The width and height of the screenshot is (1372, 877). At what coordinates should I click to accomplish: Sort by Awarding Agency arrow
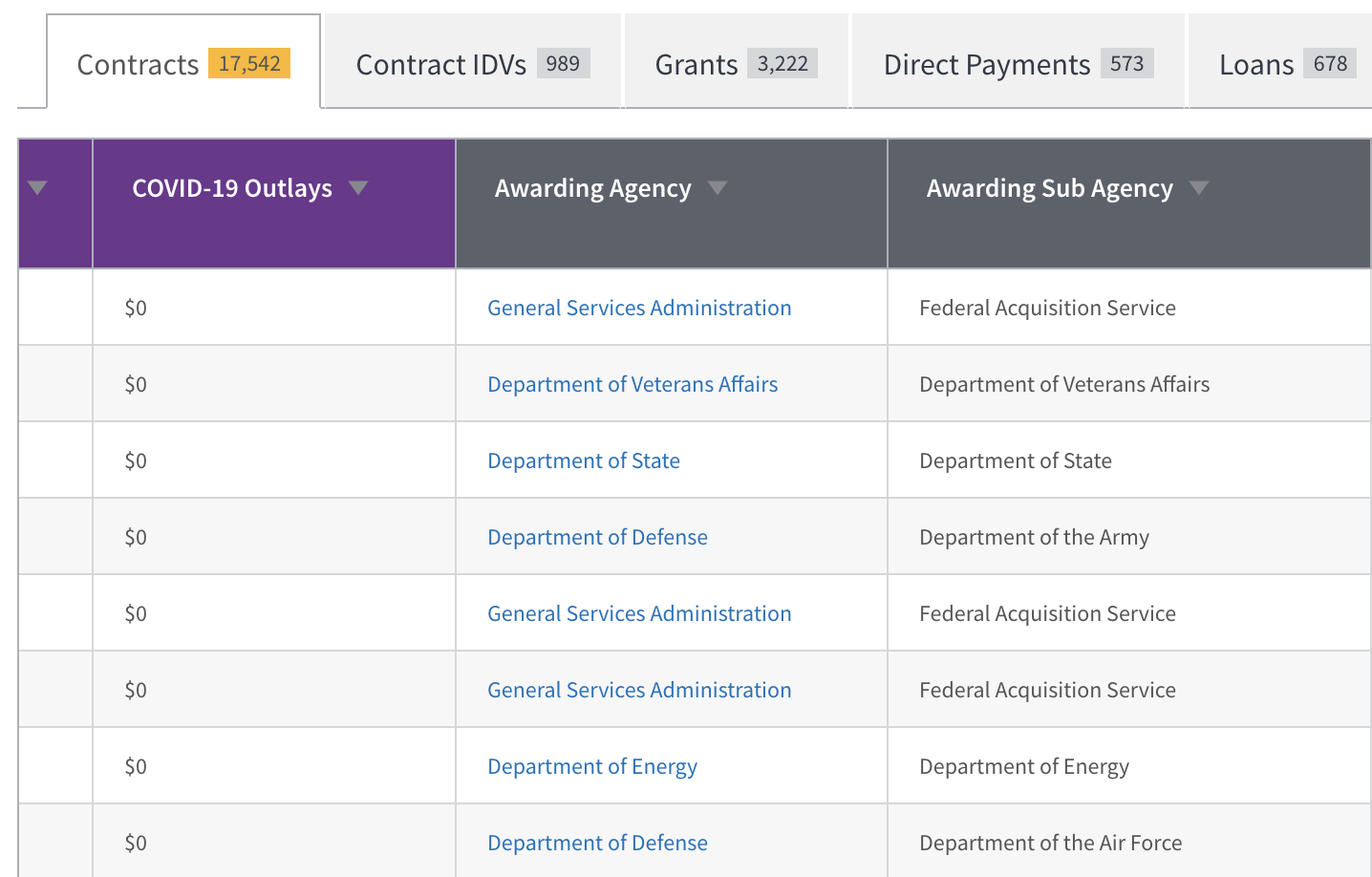pos(718,187)
